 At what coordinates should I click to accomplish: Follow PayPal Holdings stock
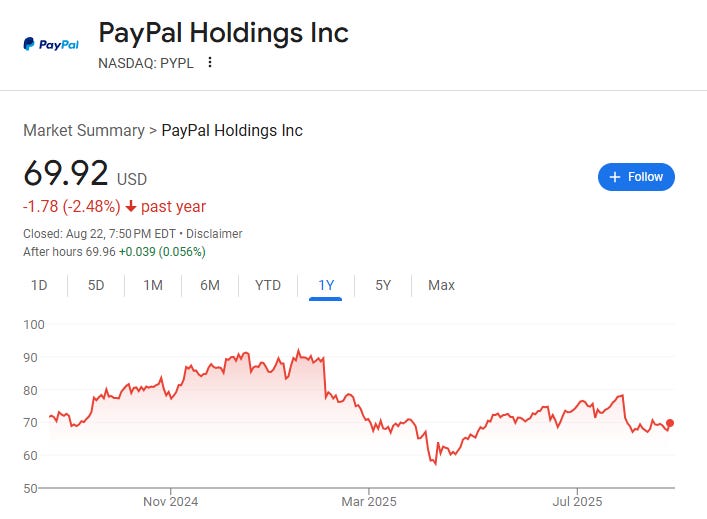click(636, 177)
